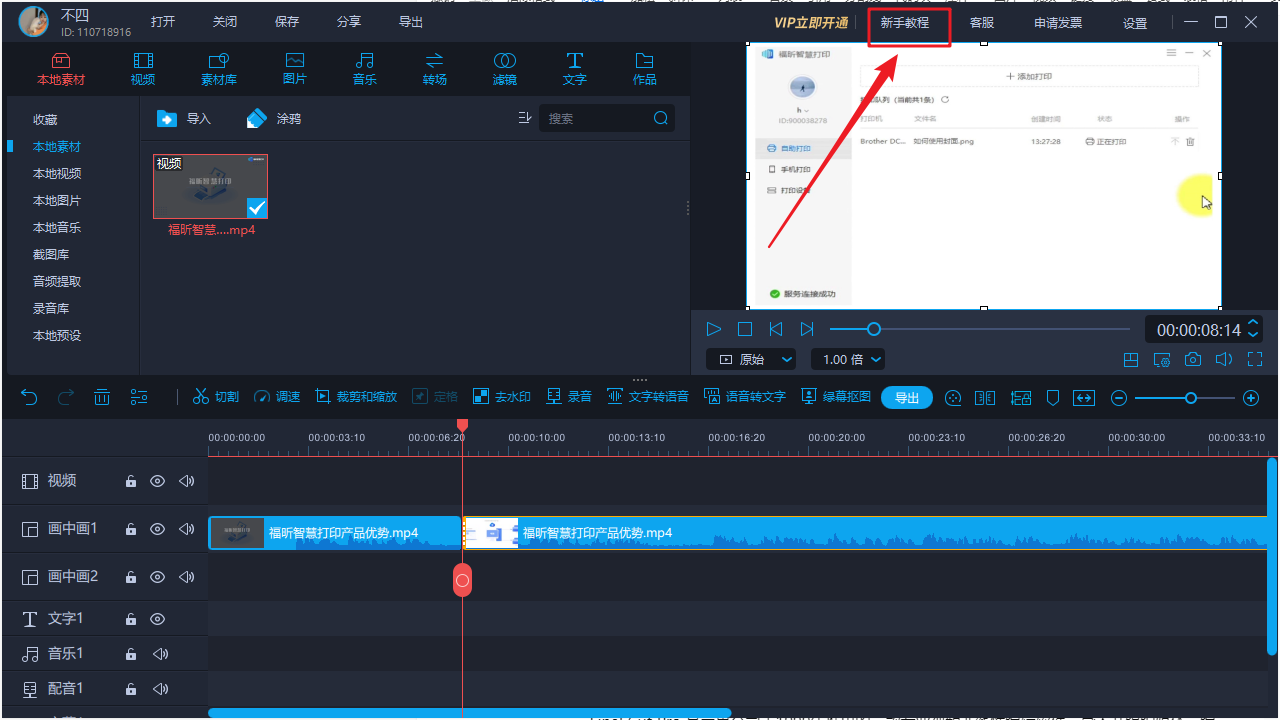
Task: Open the 新手教程 tutorial link
Action: (905, 22)
